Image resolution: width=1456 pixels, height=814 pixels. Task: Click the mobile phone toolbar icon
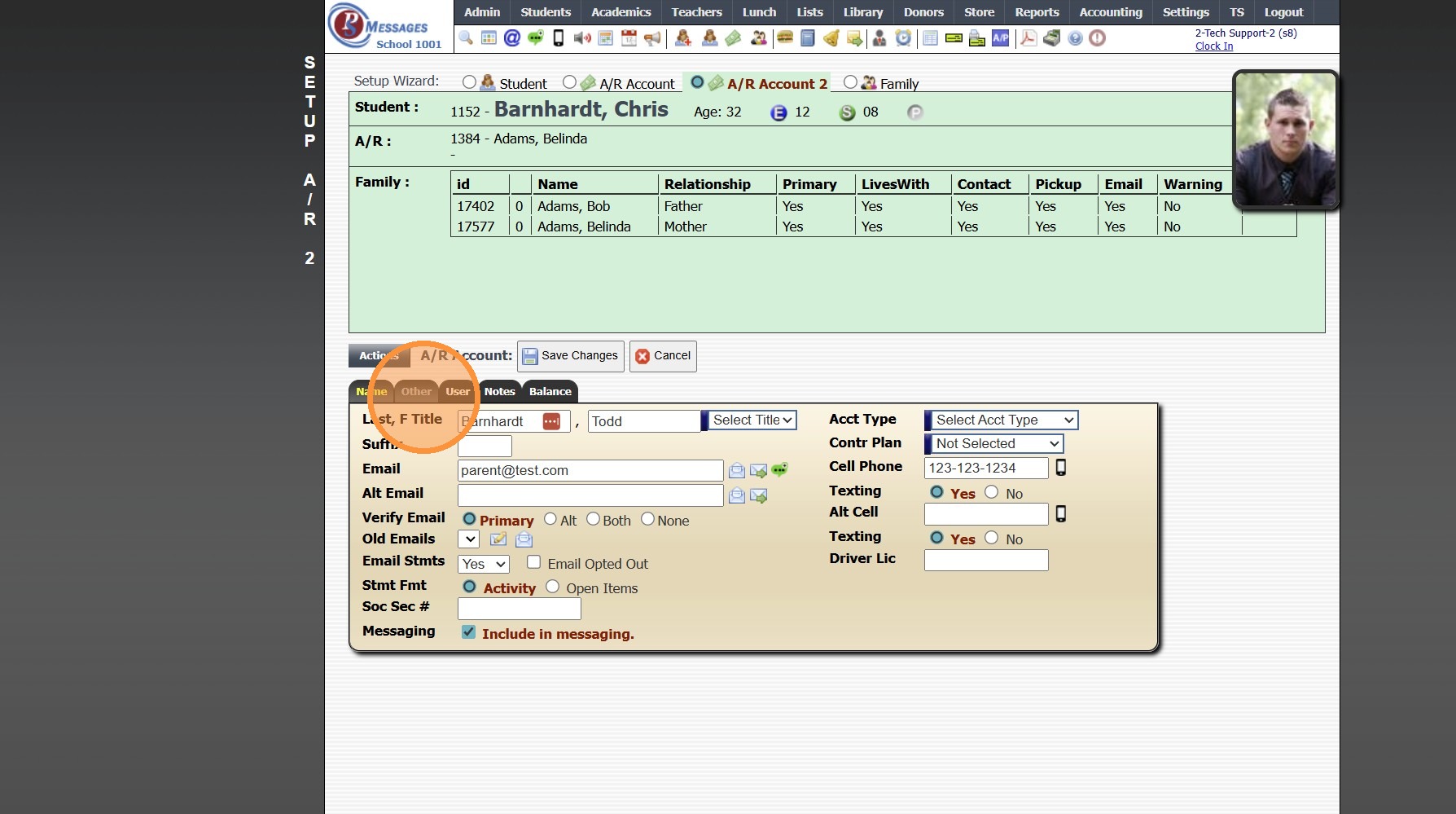[x=559, y=37]
